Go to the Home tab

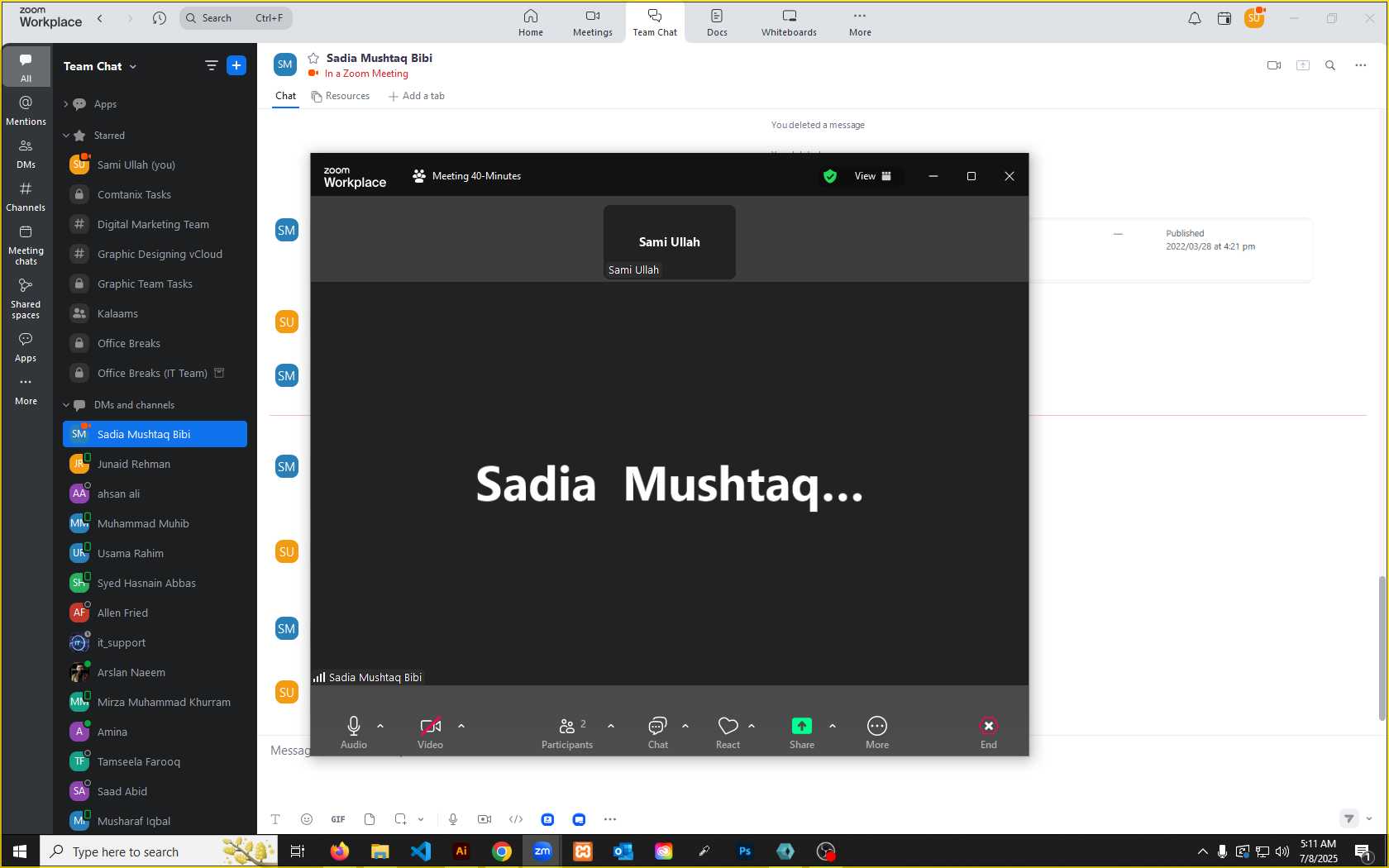(531, 23)
